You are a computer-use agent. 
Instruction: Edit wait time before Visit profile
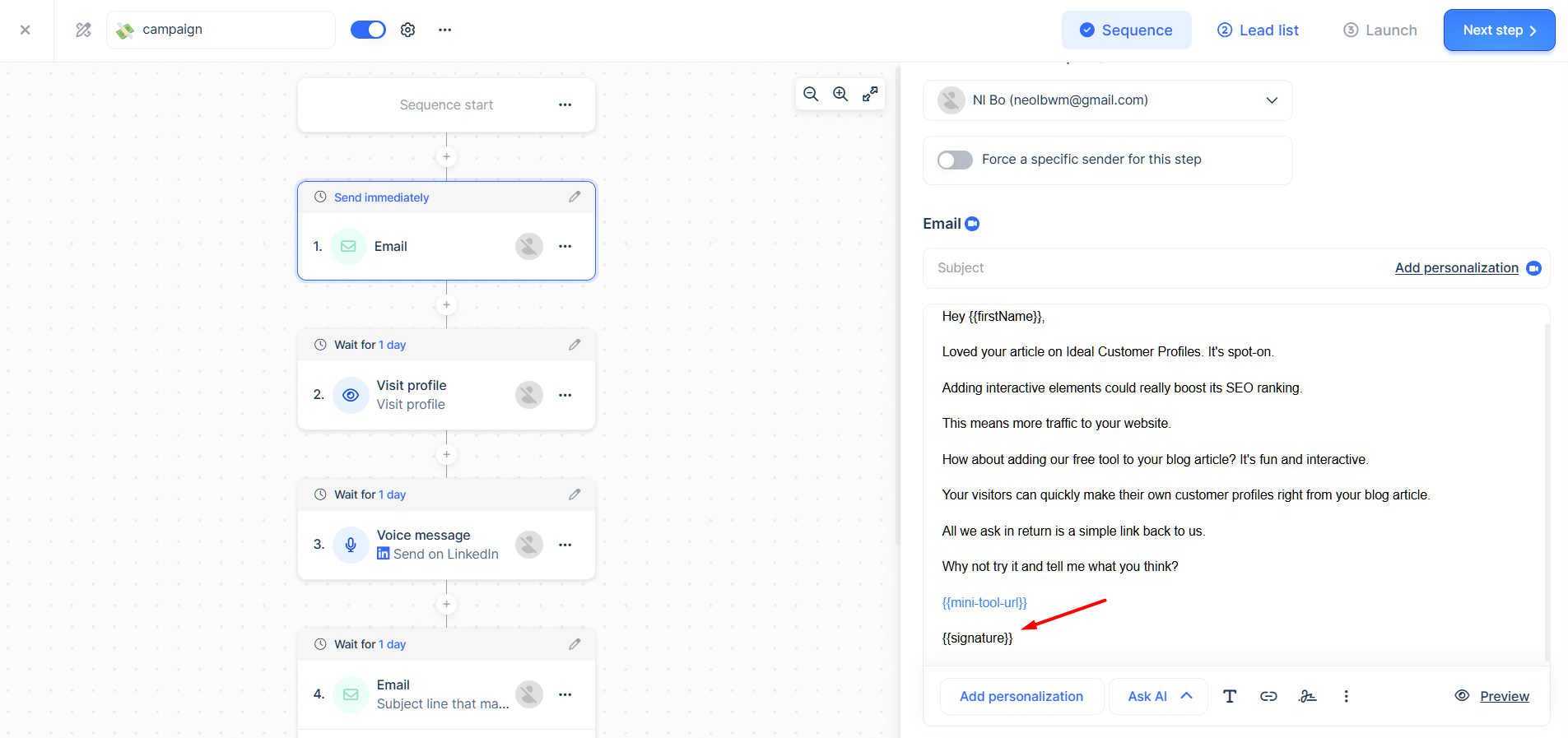575,345
